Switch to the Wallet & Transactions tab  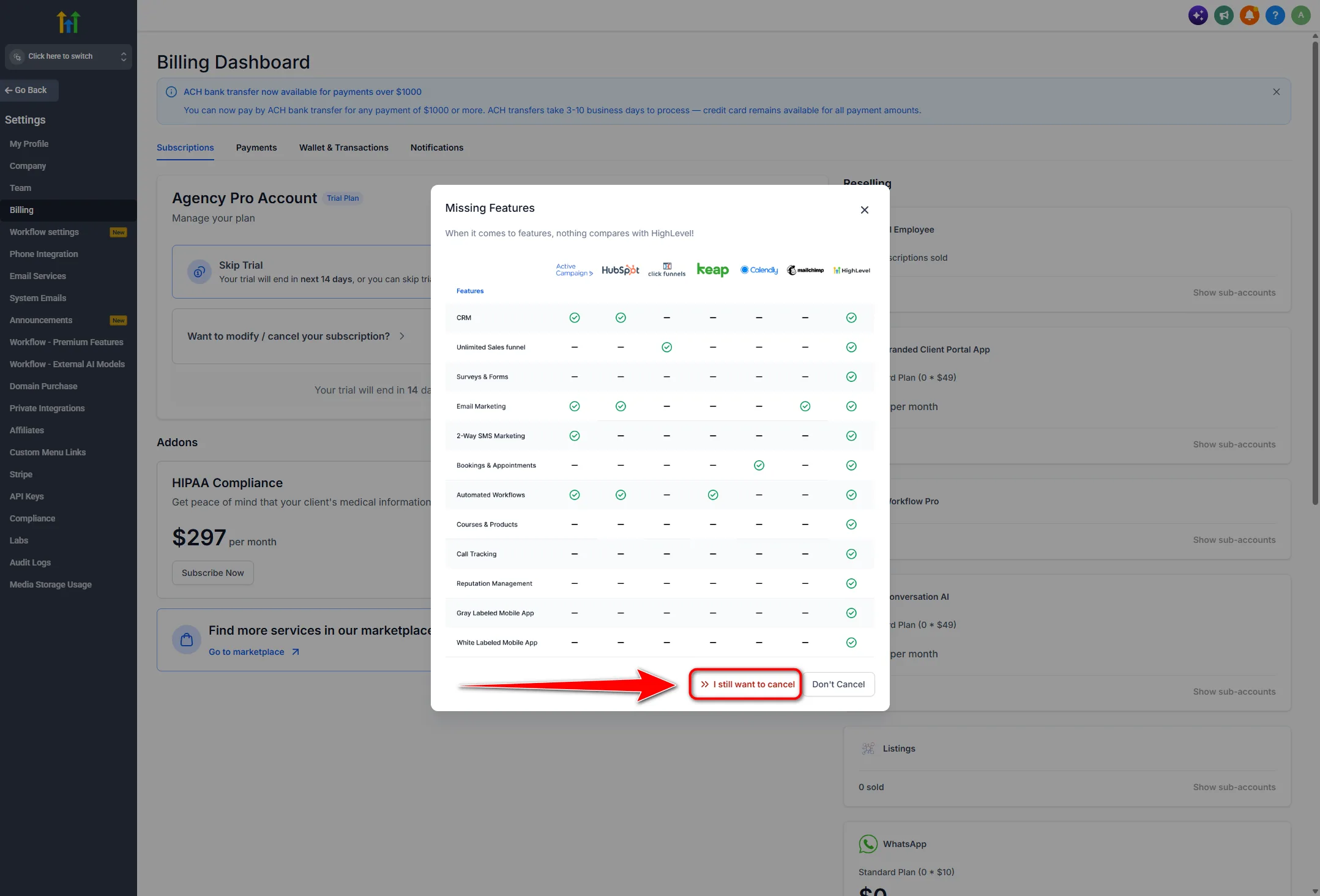click(343, 147)
